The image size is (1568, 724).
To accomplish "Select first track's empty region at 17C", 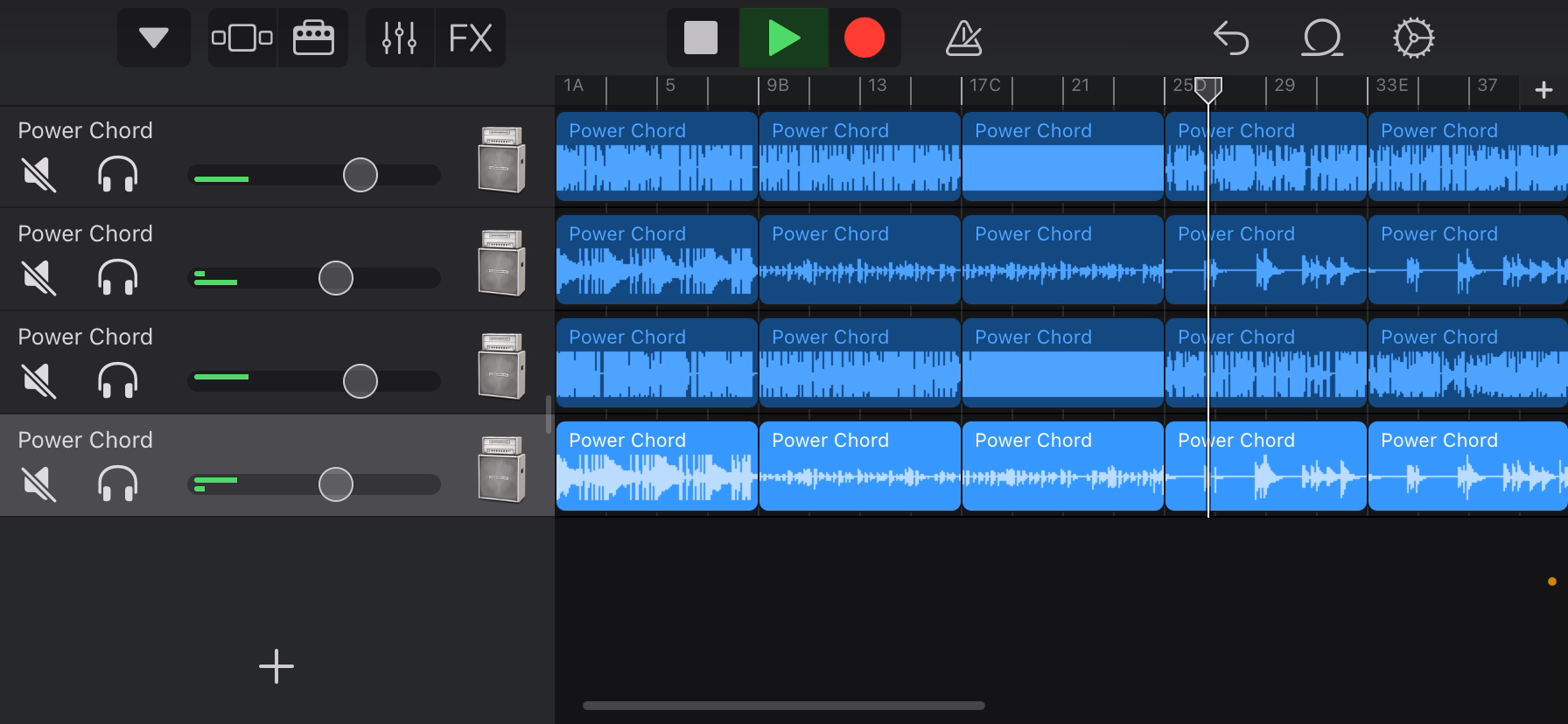I will (1063, 157).
